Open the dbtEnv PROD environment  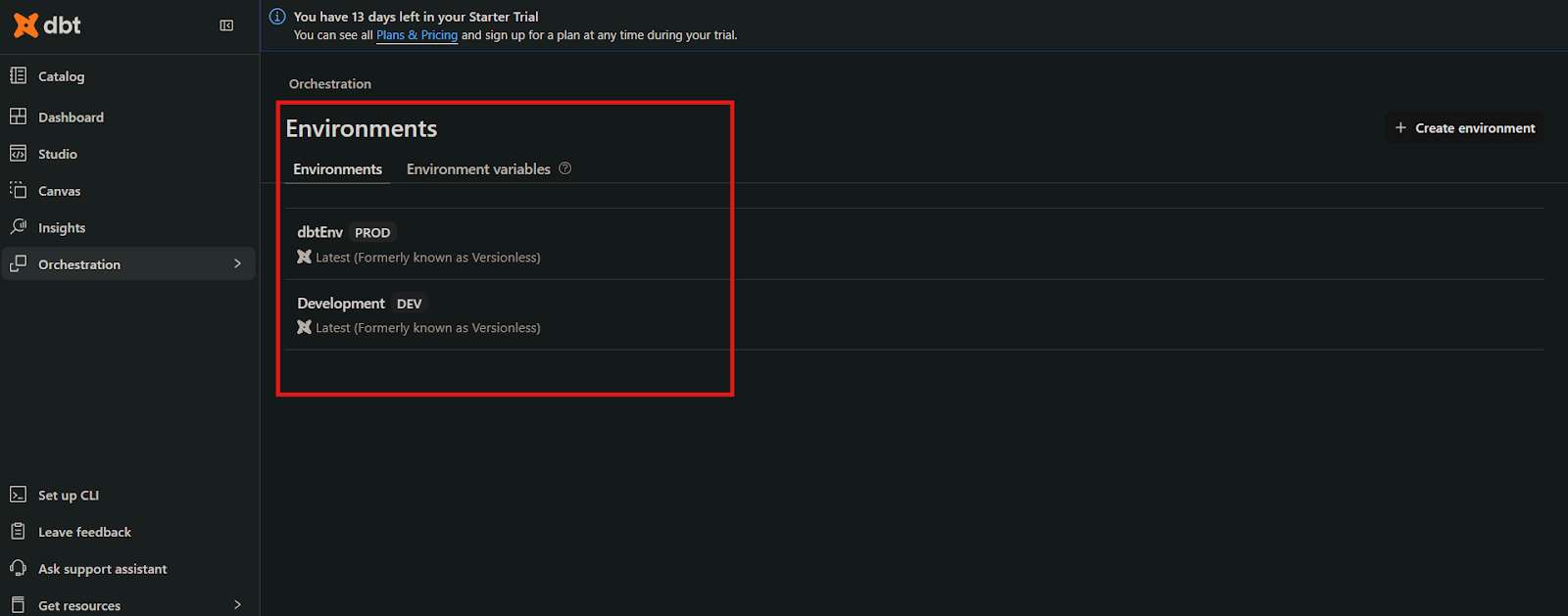[x=914, y=244]
